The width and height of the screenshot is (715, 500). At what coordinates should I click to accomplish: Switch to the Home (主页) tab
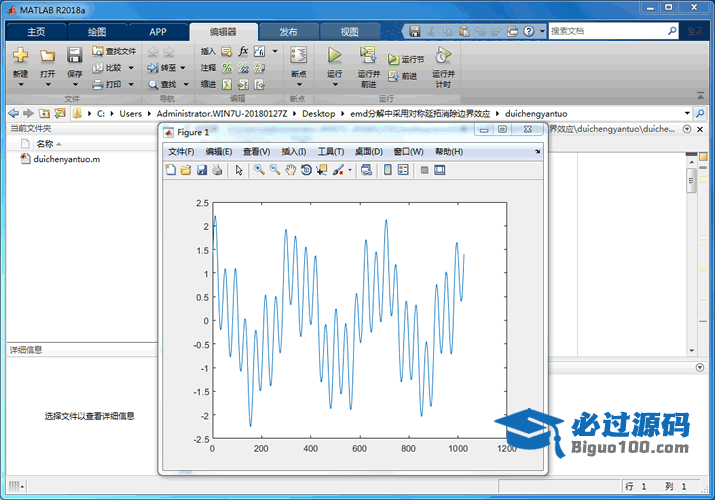click(x=36, y=32)
